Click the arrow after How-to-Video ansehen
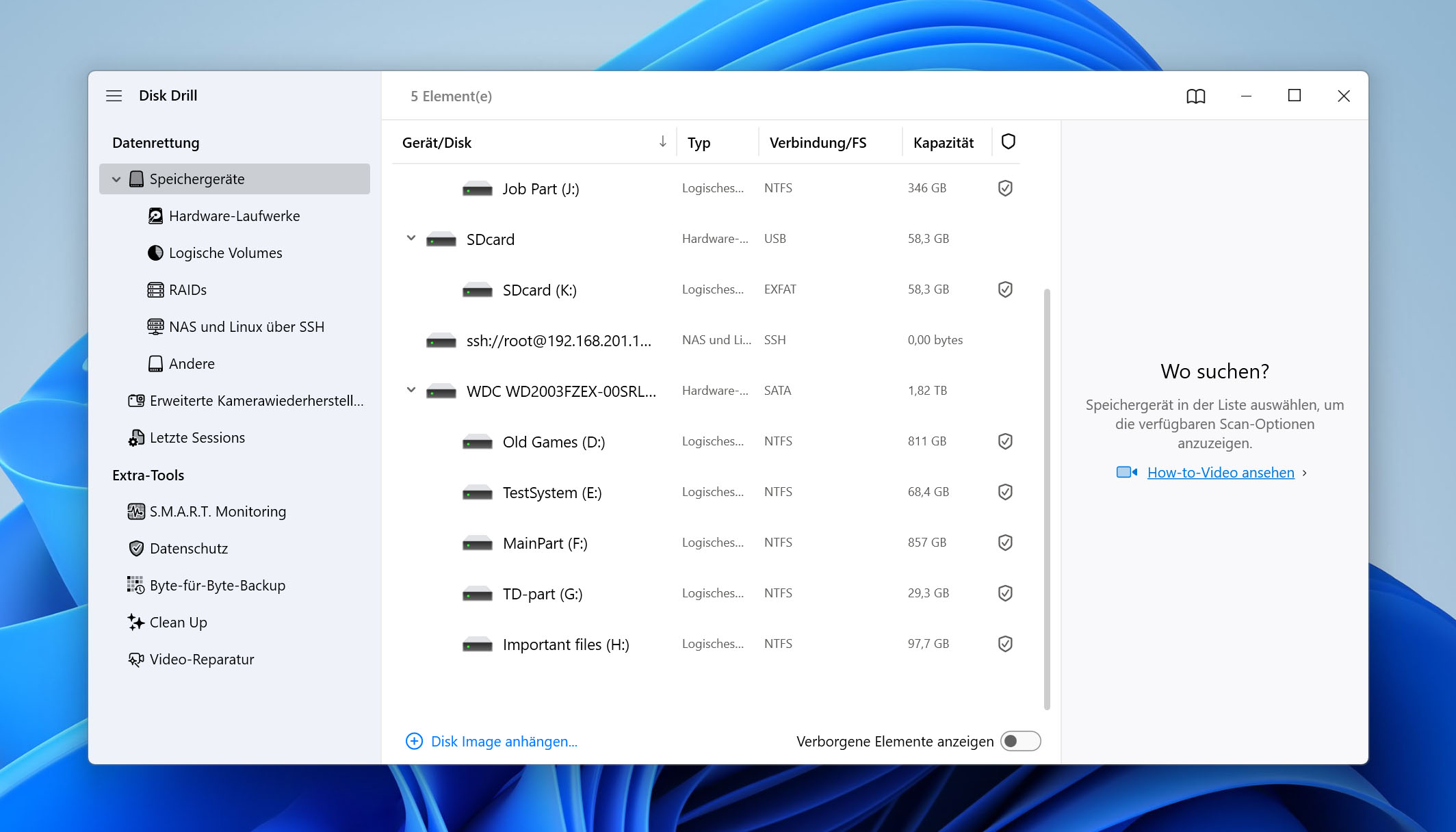Image resolution: width=1456 pixels, height=832 pixels. (x=1305, y=473)
